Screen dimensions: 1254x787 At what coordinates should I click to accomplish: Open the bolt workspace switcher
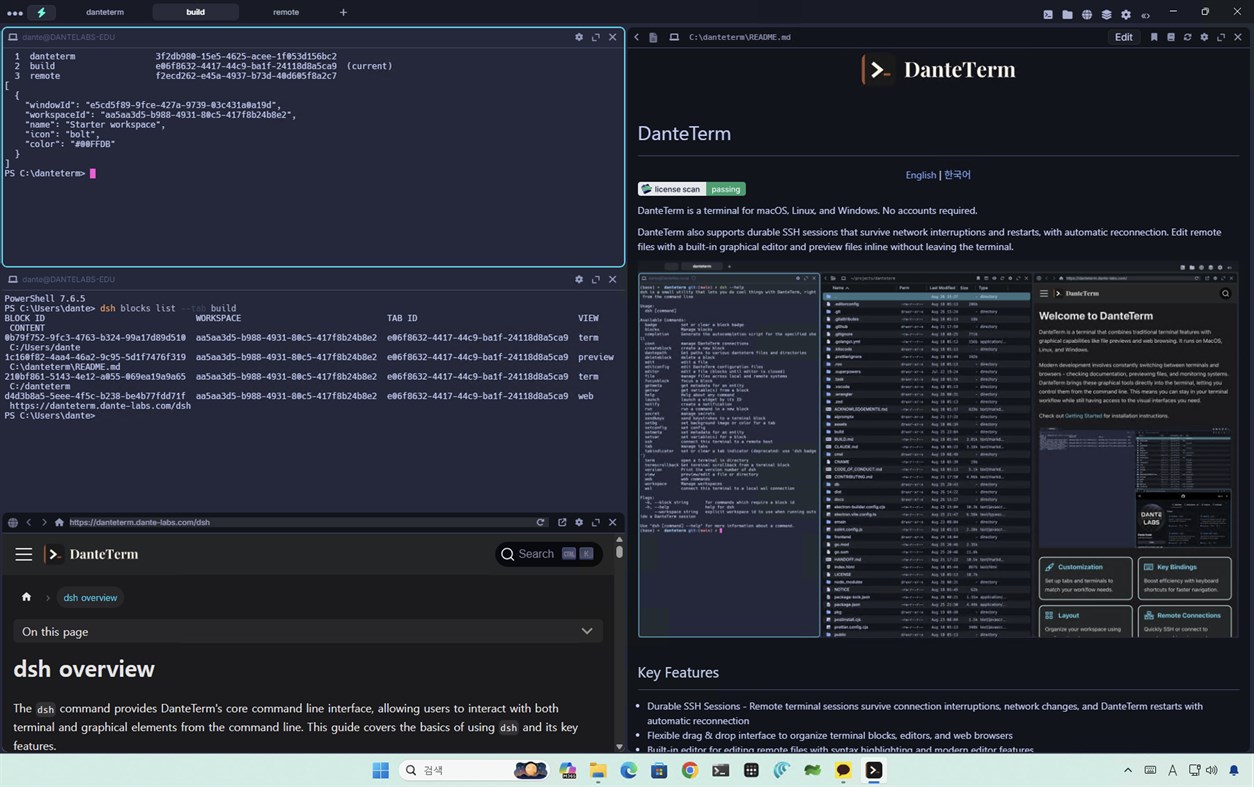(x=41, y=12)
